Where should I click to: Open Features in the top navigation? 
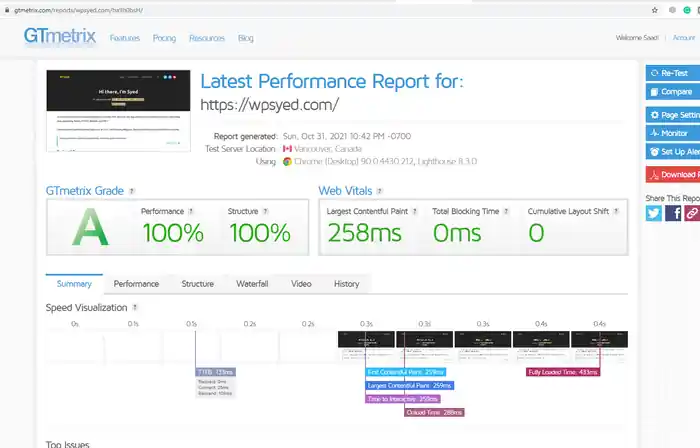click(125, 38)
